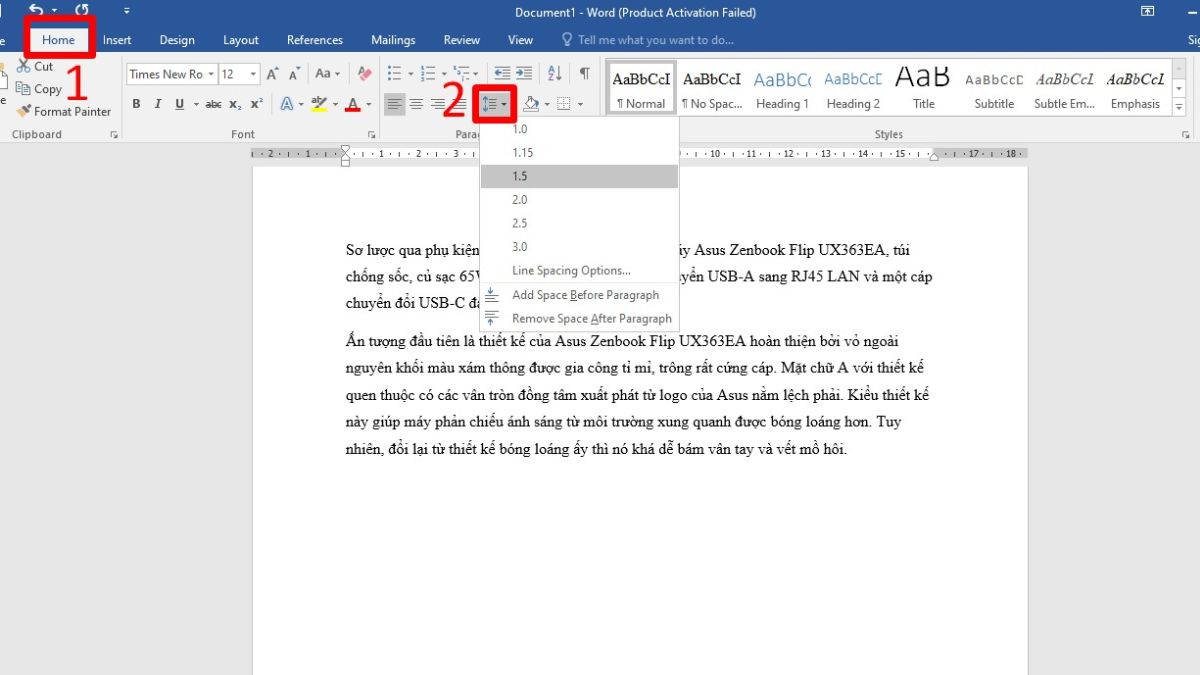Show paragraph marks with pilcrow icon
The width and height of the screenshot is (1200, 675).
click(x=584, y=74)
